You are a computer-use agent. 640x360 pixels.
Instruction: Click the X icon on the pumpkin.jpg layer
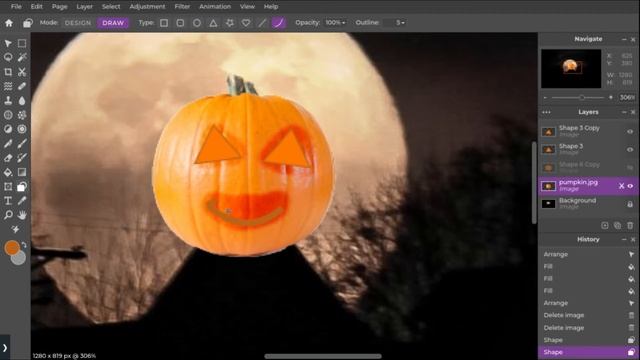coord(621,186)
